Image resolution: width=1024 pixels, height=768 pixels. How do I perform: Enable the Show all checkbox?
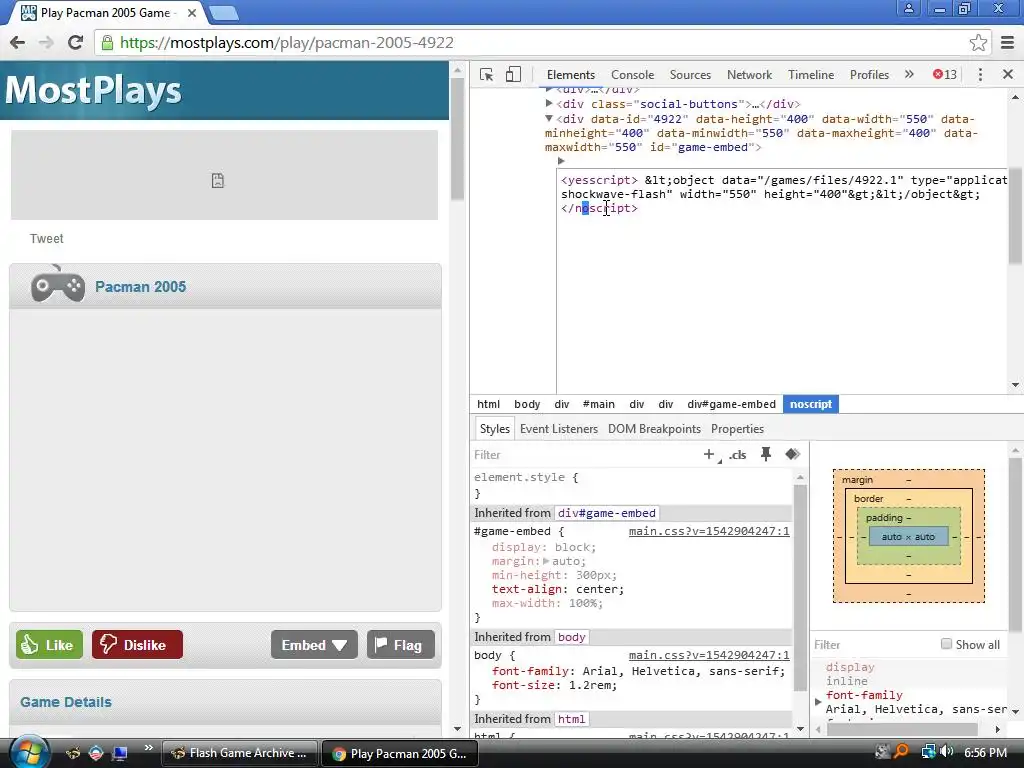[946, 644]
